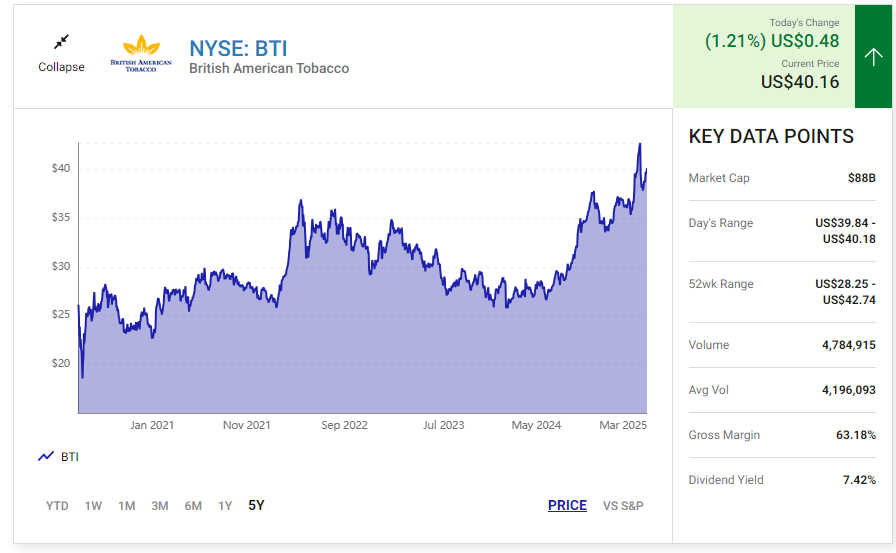Click the Dividend Yield 7.42% value
Viewport: 896px width, 553px height.
(x=859, y=480)
